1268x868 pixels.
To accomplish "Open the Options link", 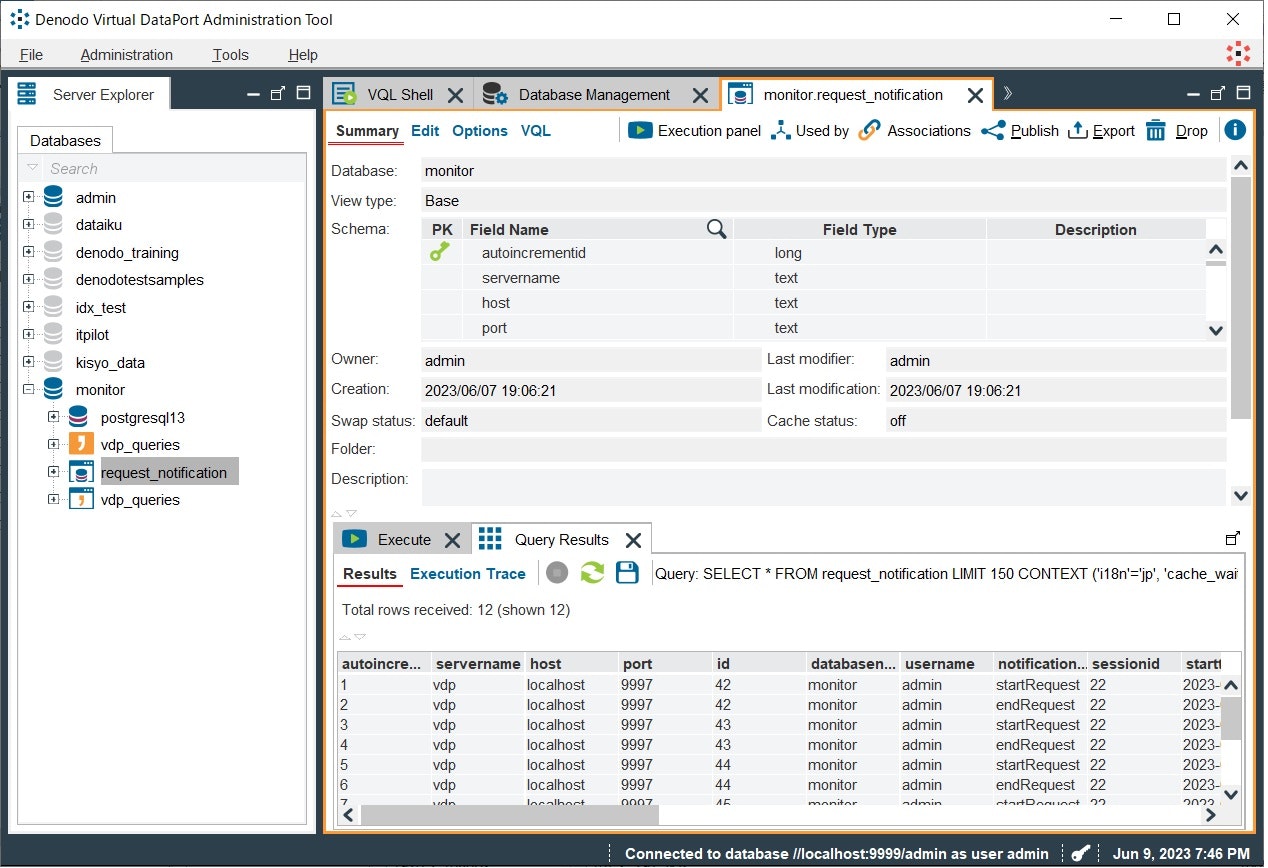I will 480,131.
